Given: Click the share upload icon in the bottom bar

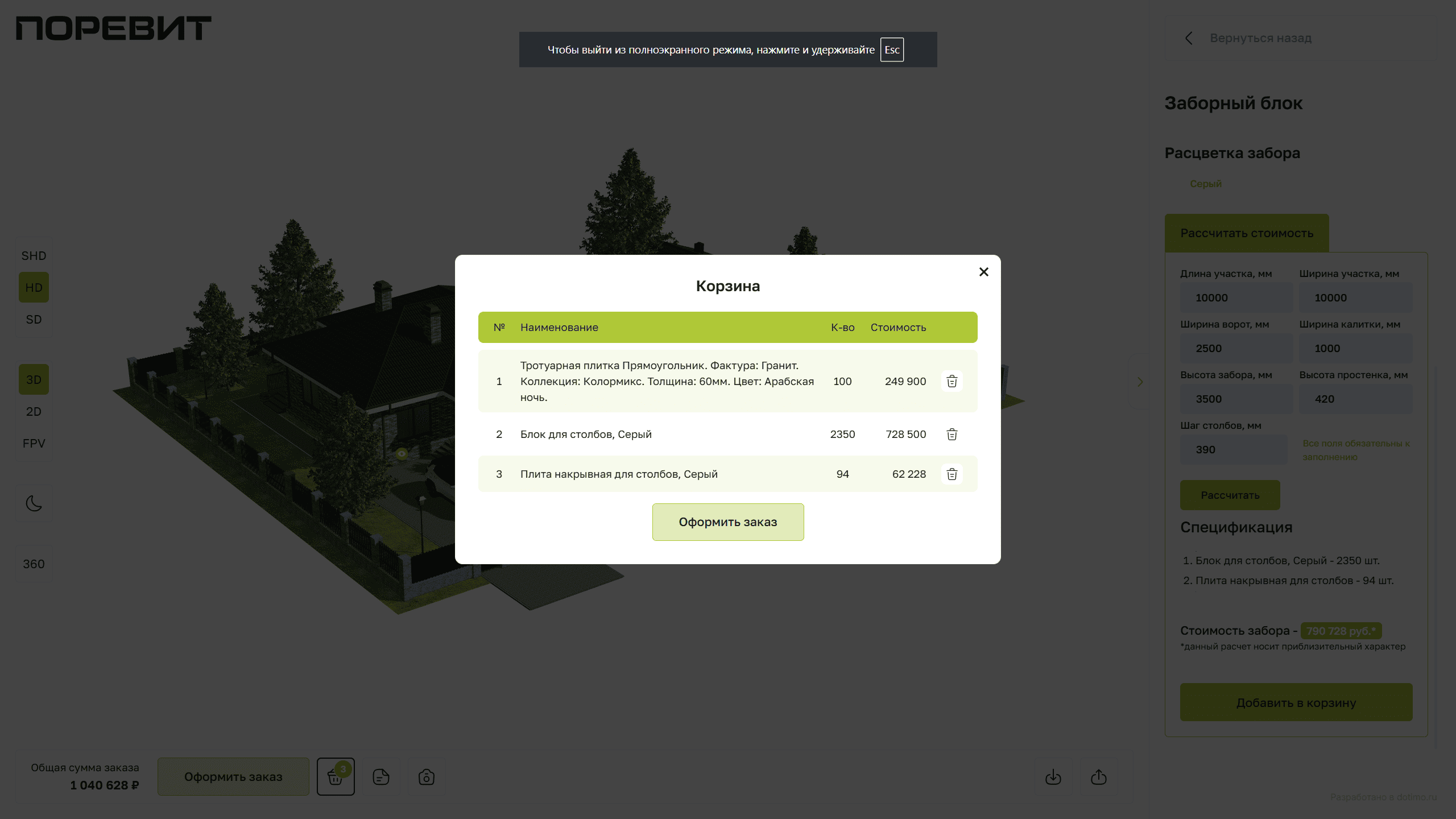Looking at the screenshot, I should click(x=1099, y=776).
